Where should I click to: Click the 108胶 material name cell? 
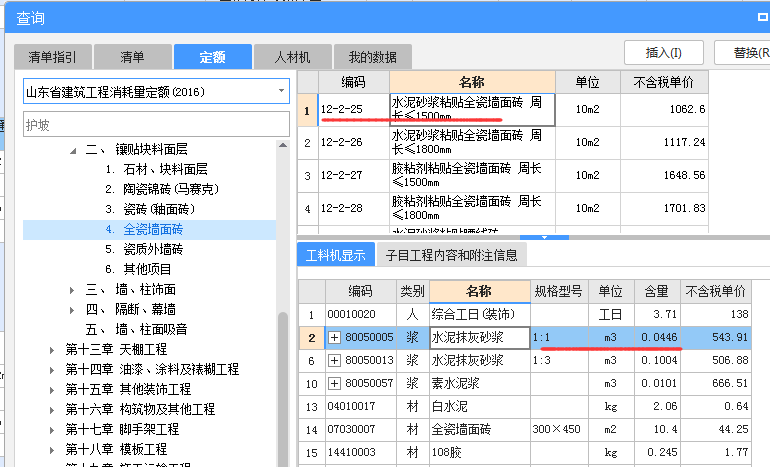[x=480, y=452]
